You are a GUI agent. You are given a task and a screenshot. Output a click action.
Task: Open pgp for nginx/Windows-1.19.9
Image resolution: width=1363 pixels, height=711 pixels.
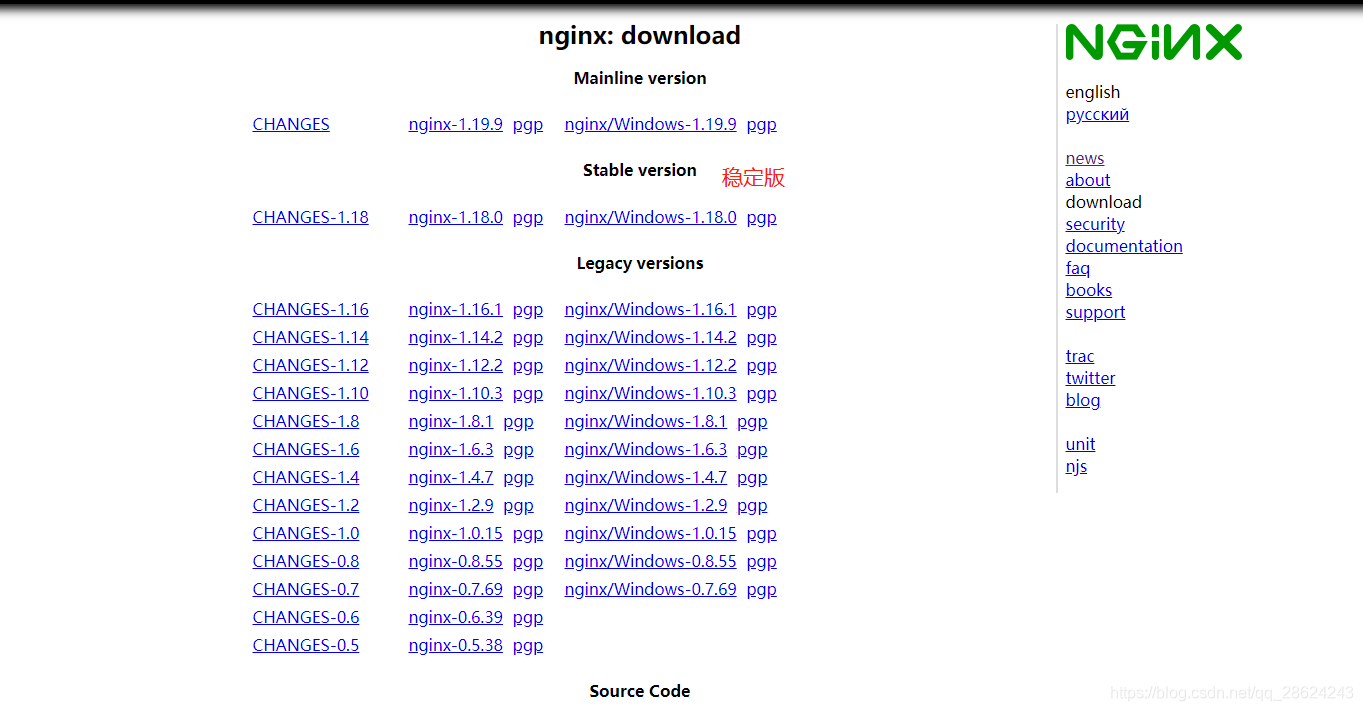coord(762,125)
